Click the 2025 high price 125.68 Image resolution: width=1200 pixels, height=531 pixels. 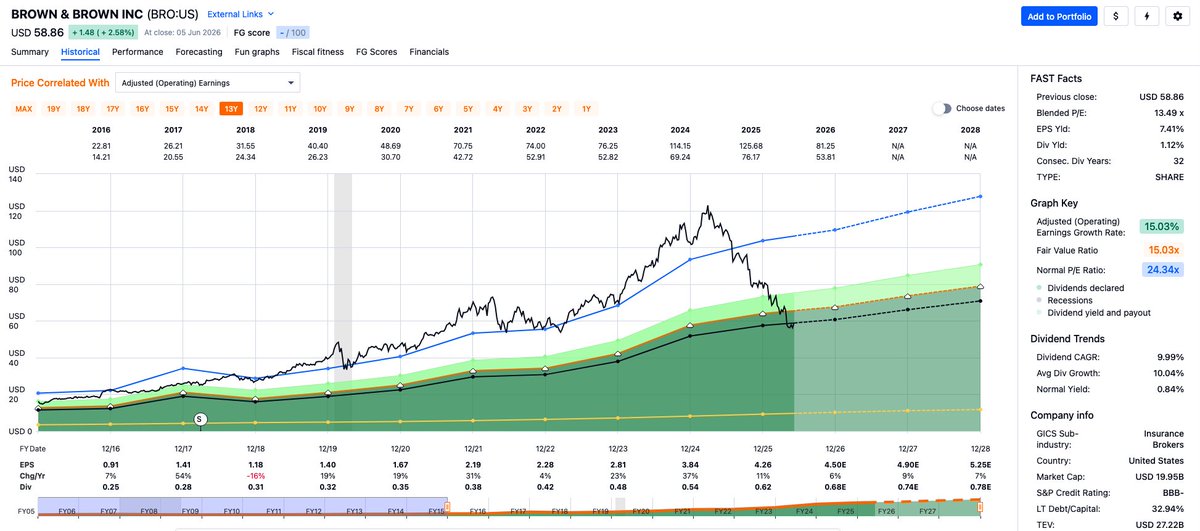752,146
